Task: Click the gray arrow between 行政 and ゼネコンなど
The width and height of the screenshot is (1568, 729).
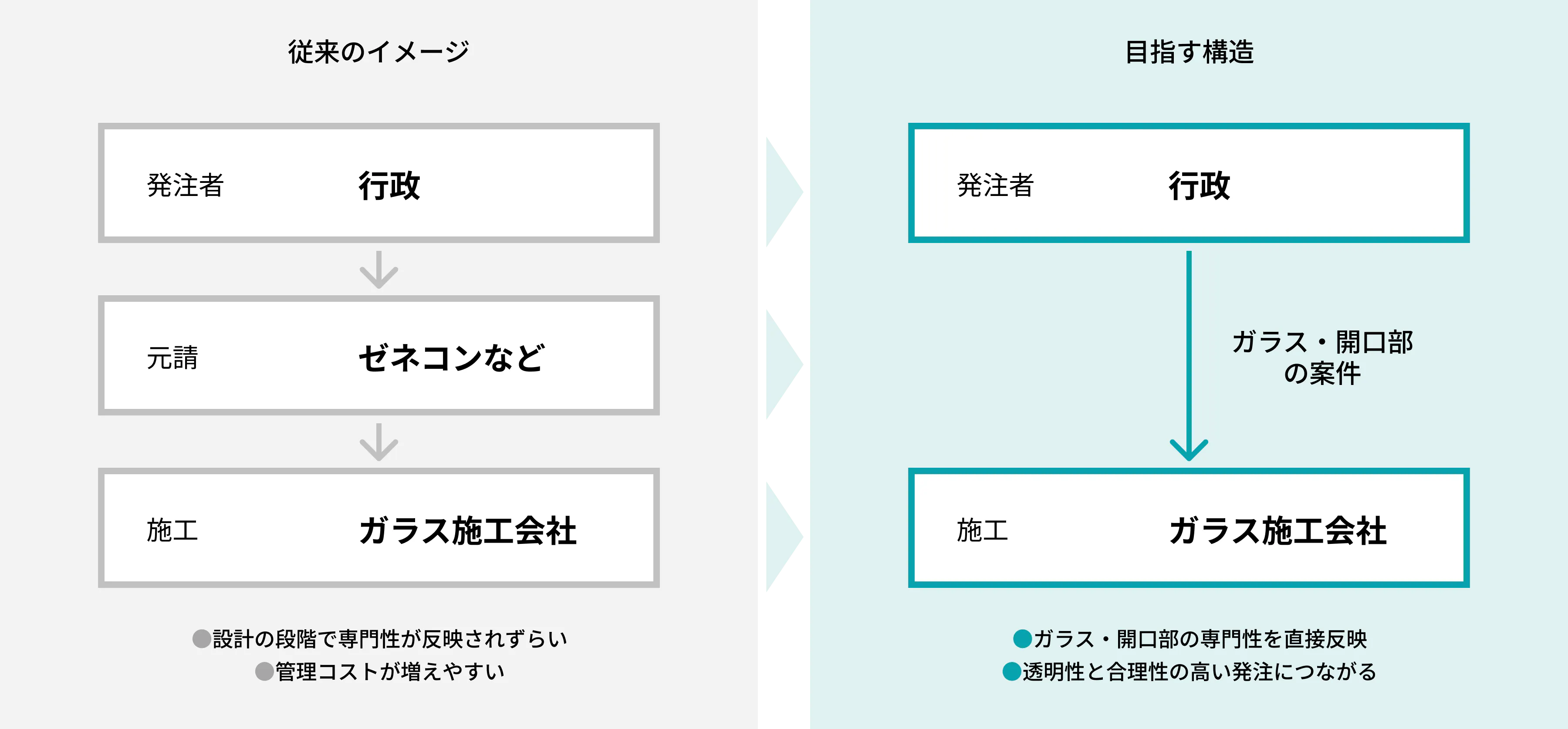Action: click(378, 270)
